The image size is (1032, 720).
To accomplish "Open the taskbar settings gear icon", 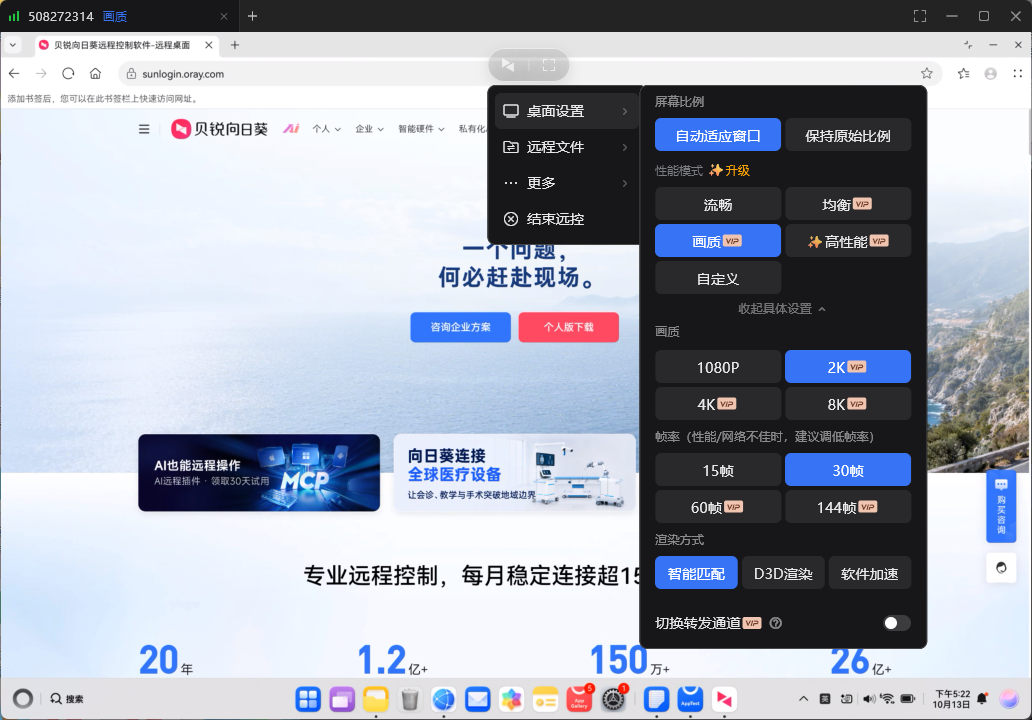I will [x=613, y=699].
